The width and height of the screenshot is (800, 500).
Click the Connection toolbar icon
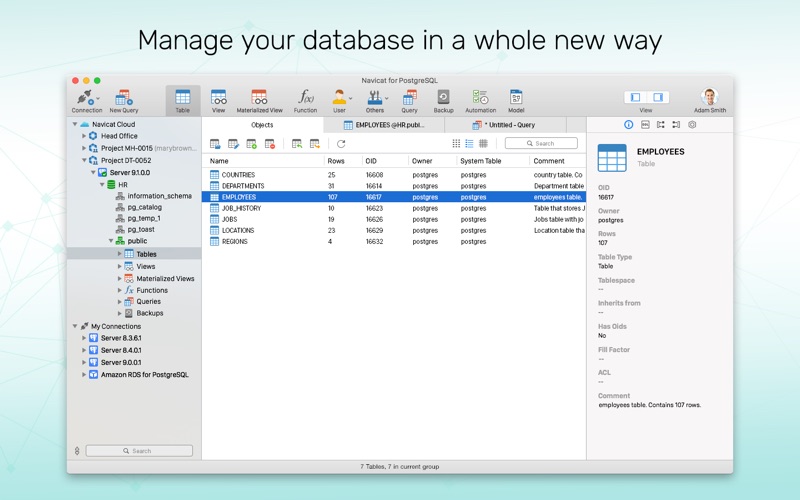pos(86,98)
